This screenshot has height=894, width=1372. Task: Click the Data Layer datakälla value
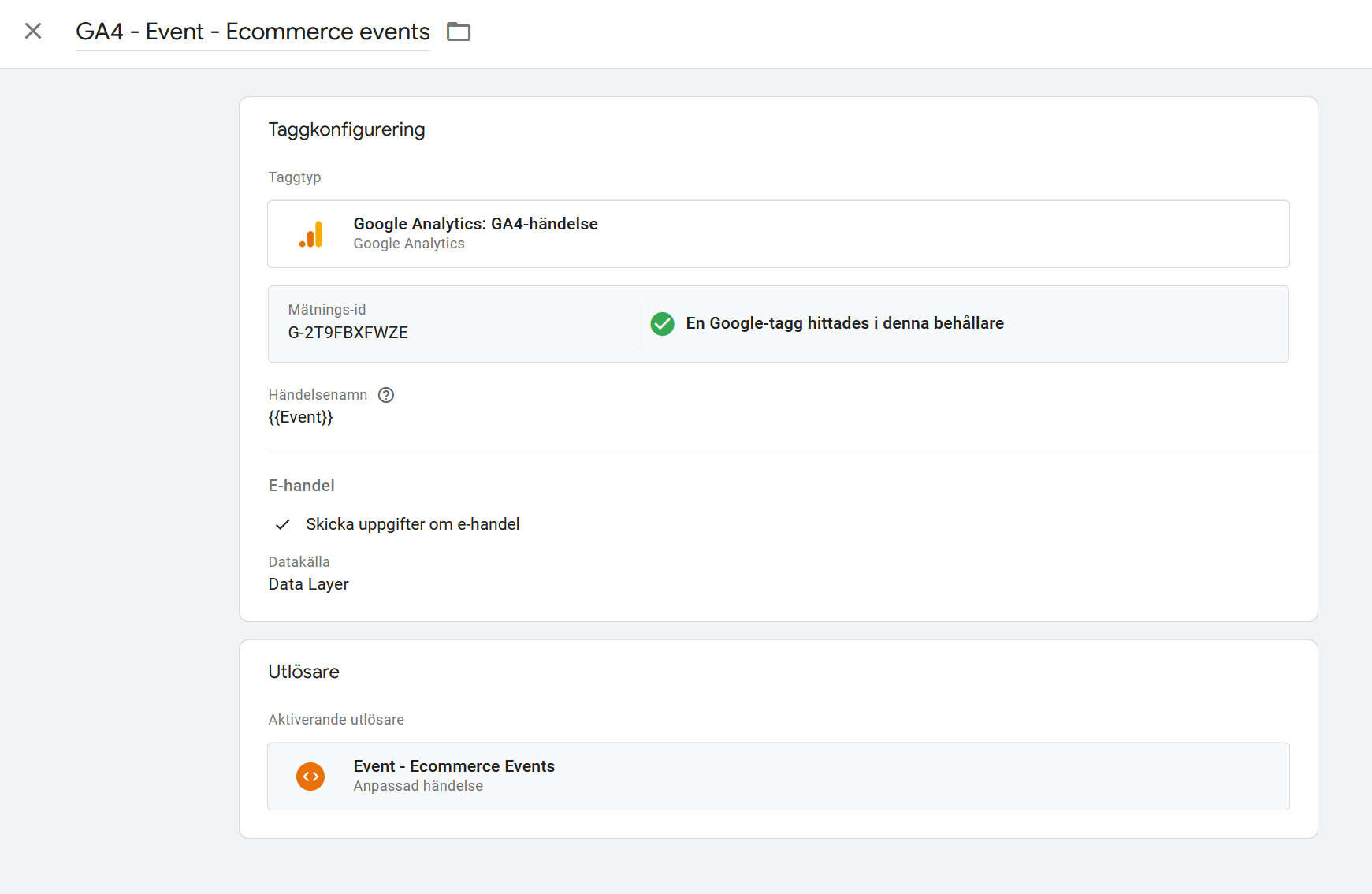point(308,584)
